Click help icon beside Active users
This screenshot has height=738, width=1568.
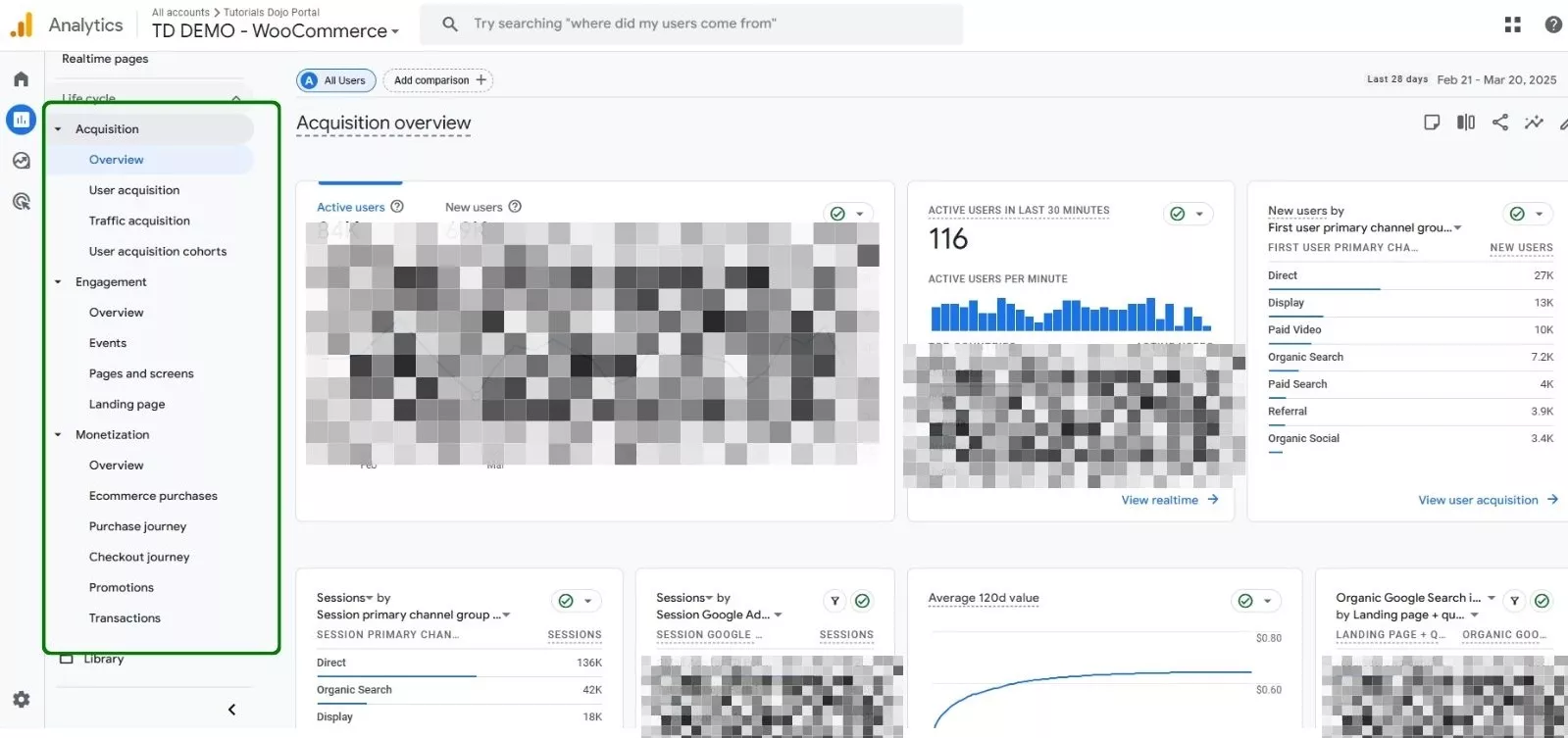(397, 207)
